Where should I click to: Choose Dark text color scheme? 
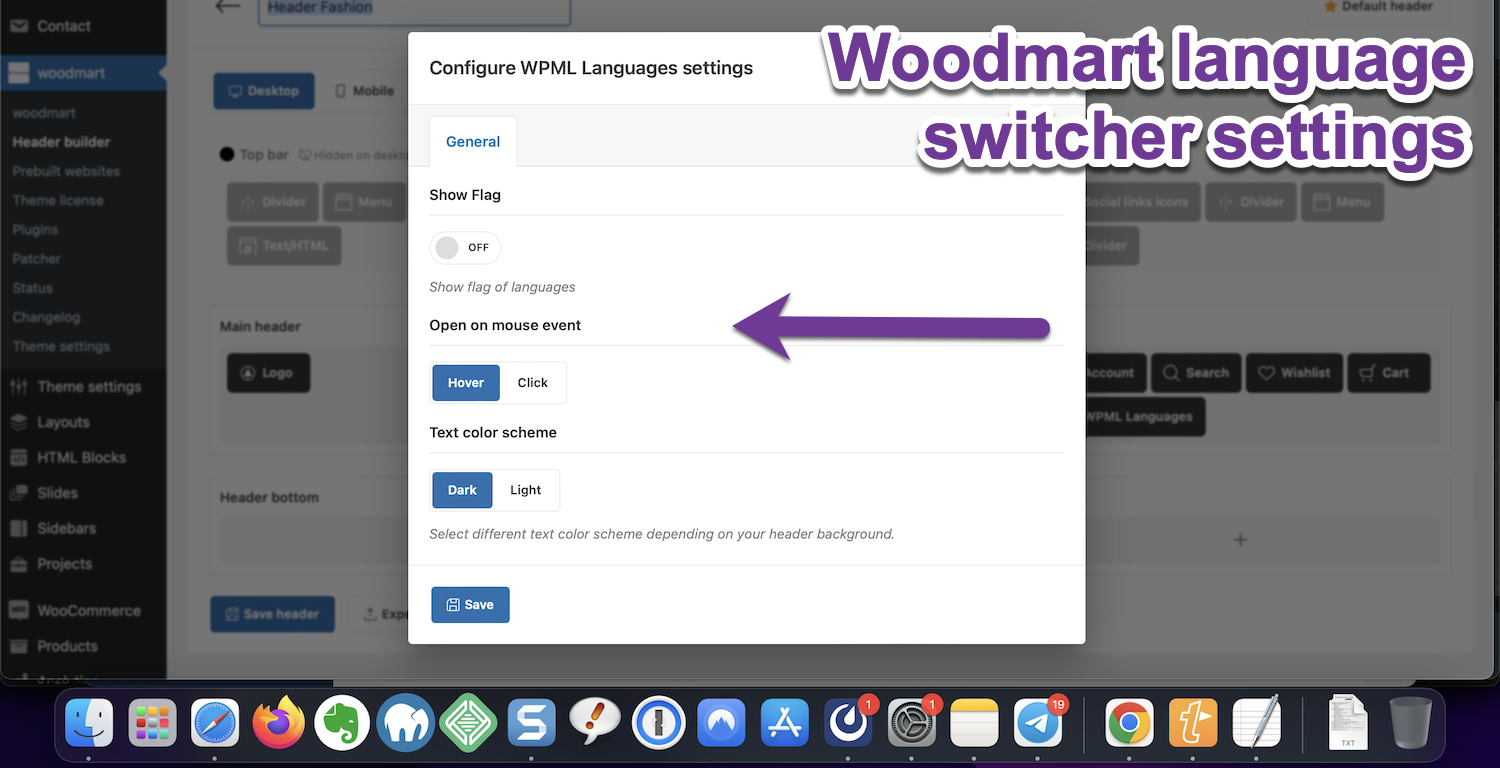[x=462, y=490]
